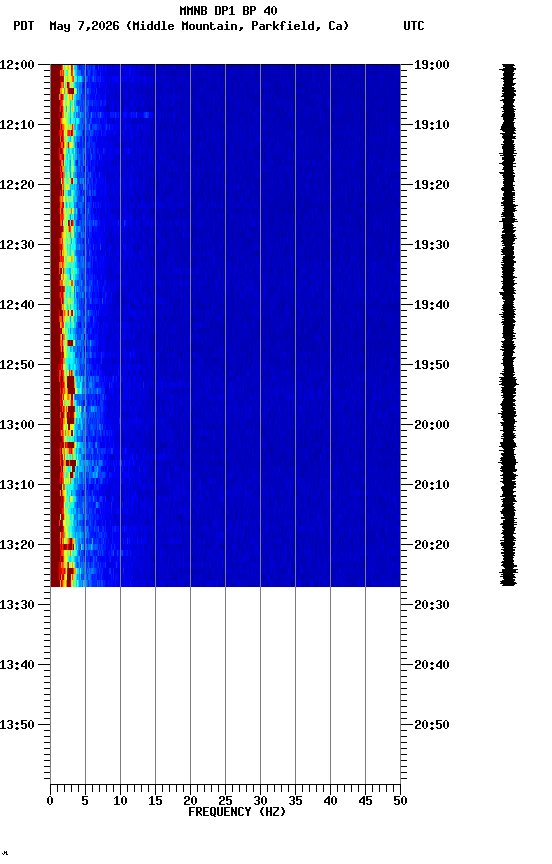
Task: Click the 19:40 UTC time label
Action: click(x=432, y=305)
